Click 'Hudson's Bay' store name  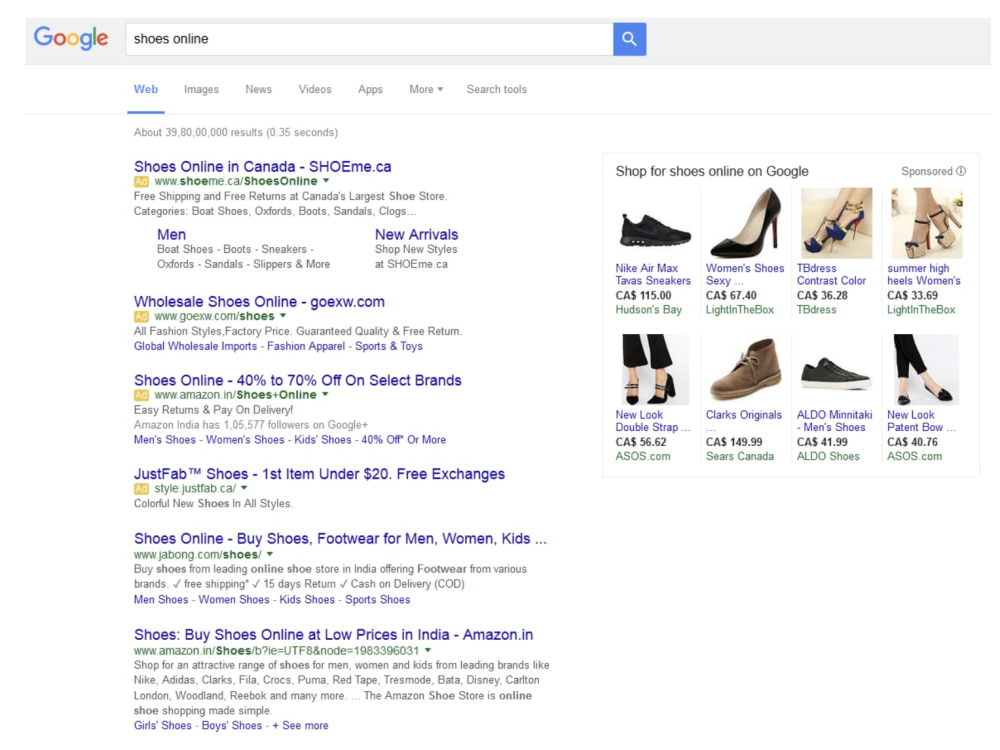point(649,310)
